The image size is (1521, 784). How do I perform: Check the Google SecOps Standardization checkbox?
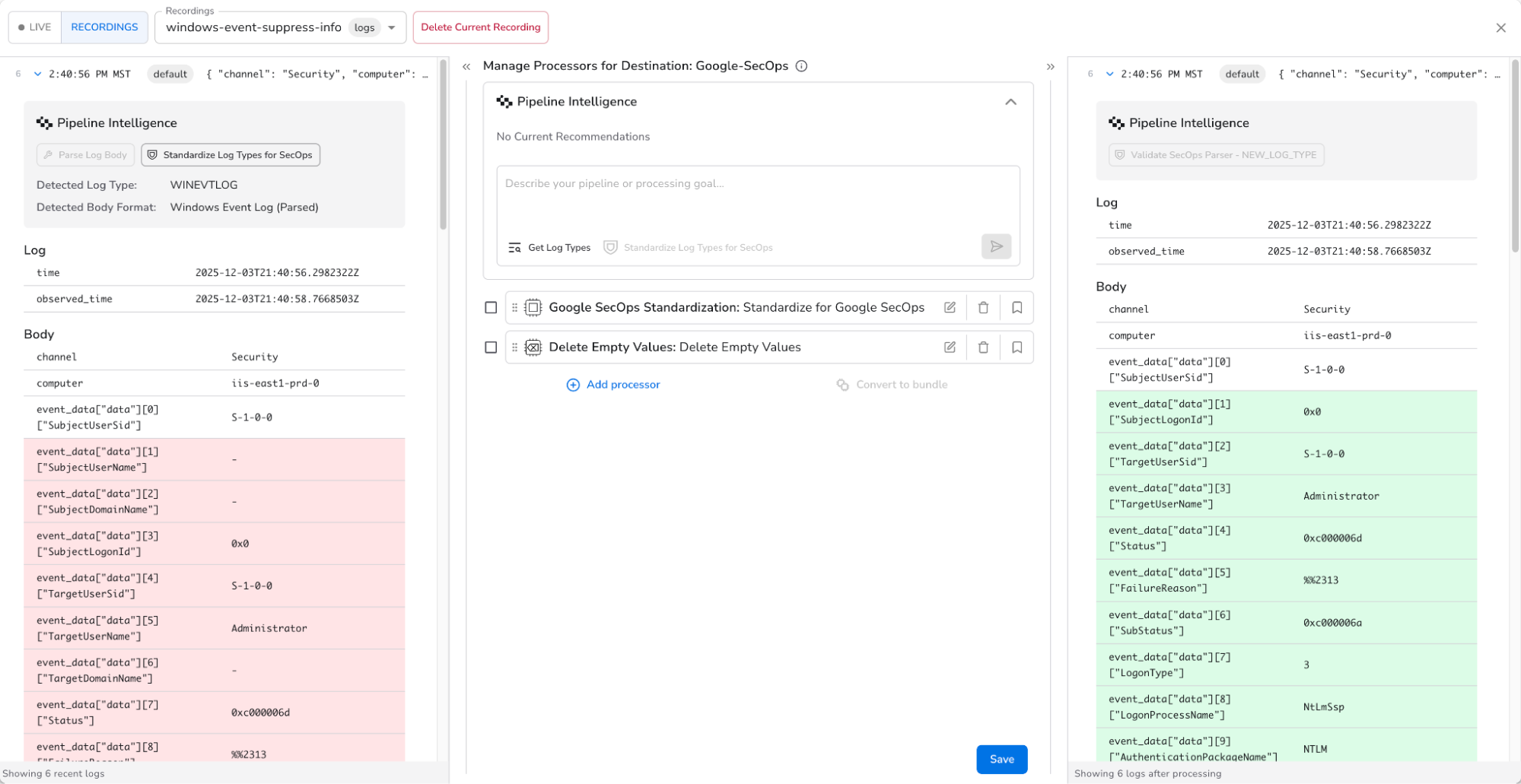click(491, 307)
